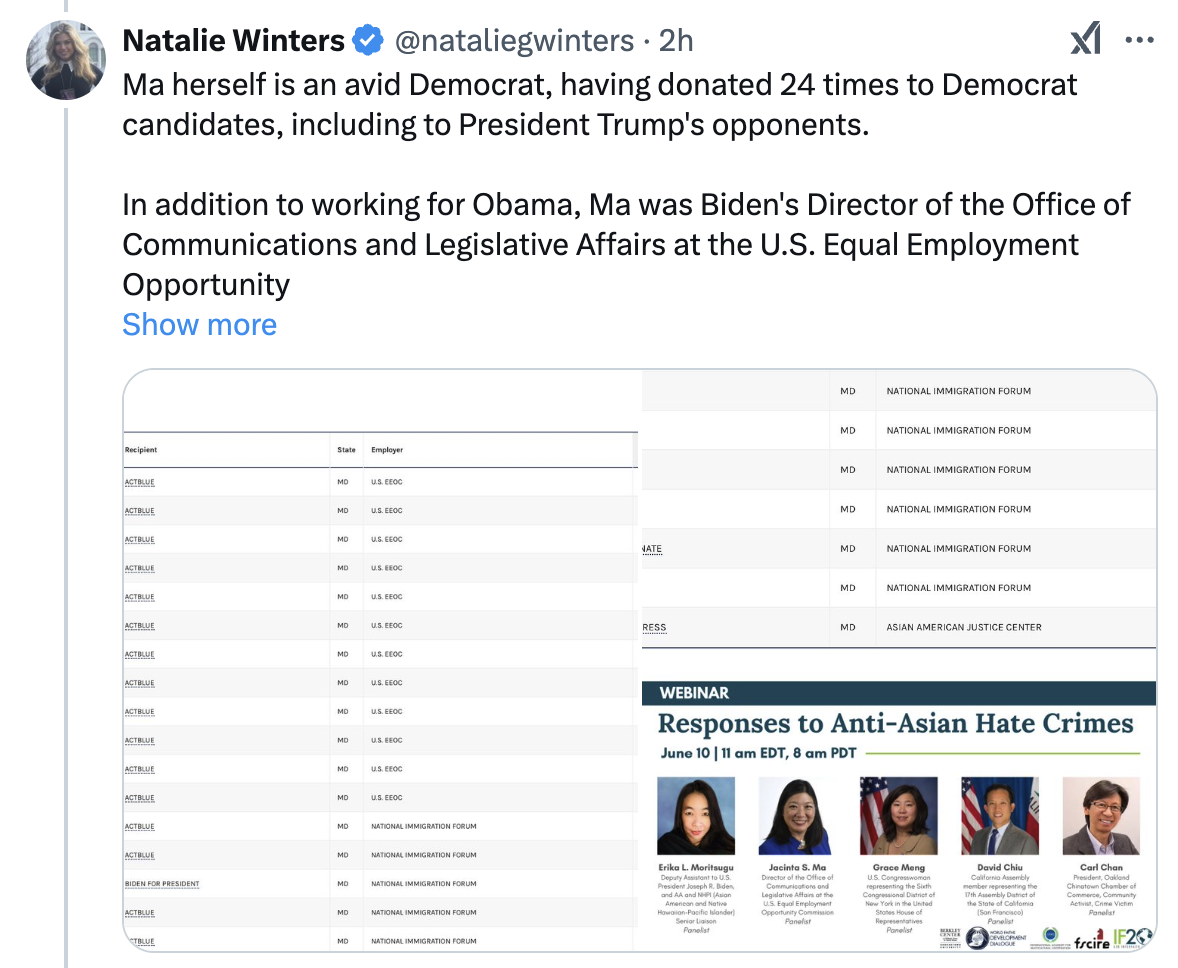1178x968 pixels.
Task: Click Jacinta S. Ma panelist photo
Action: [797, 815]
